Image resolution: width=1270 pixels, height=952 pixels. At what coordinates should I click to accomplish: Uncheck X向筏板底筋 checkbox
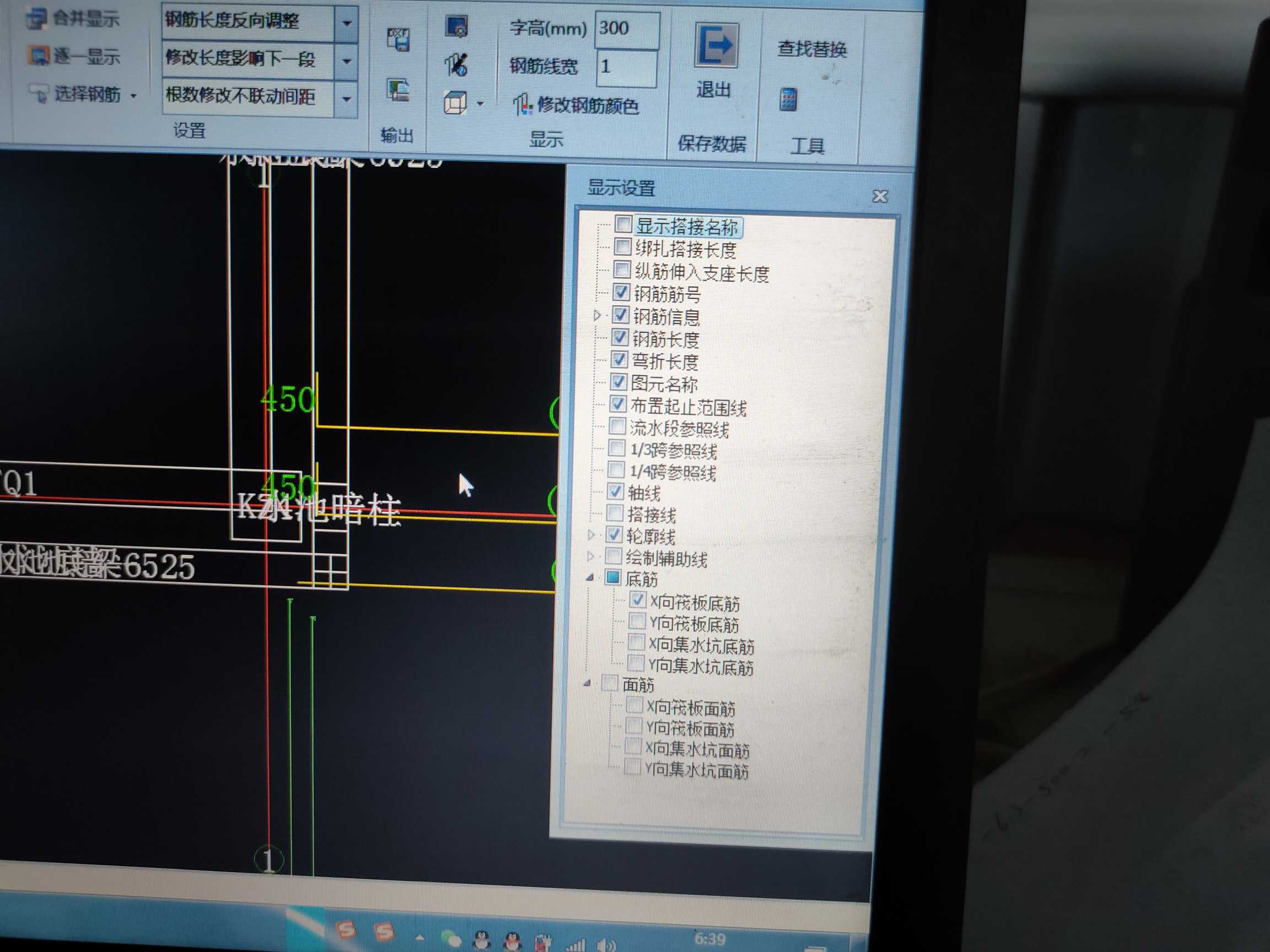coord(637,599)
